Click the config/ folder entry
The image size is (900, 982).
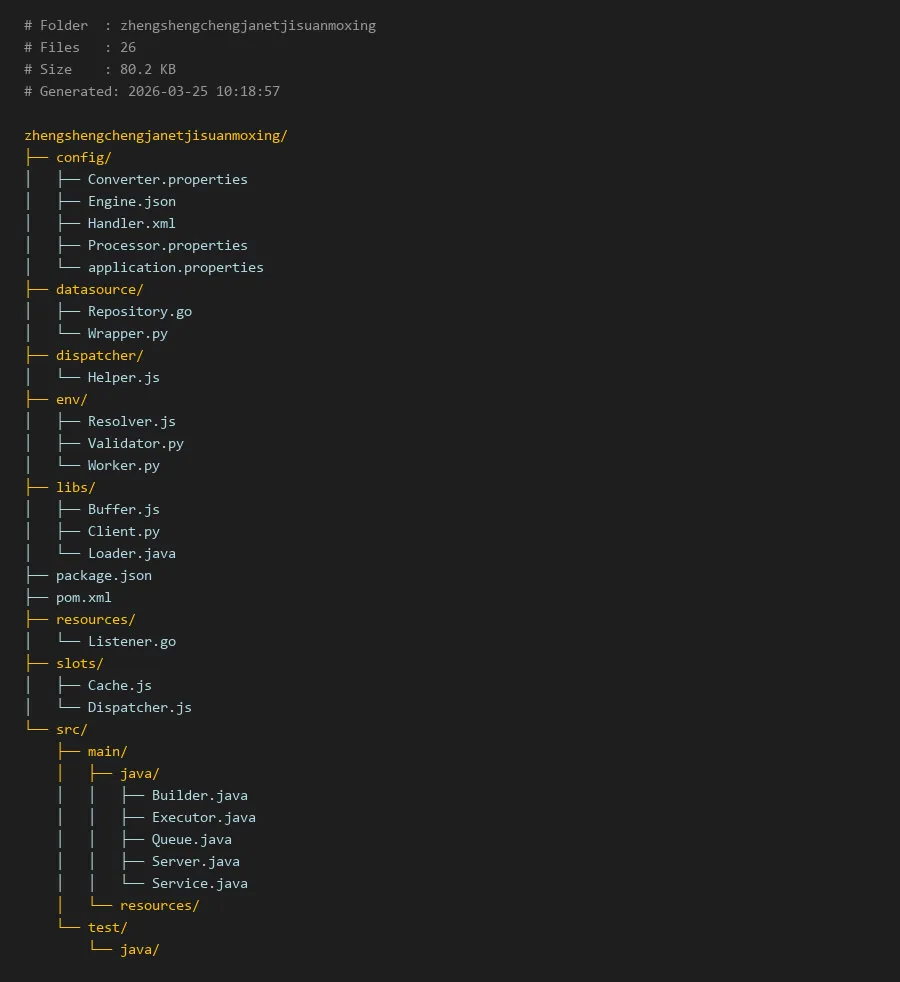pyautogui.click(x=83, y=157)
